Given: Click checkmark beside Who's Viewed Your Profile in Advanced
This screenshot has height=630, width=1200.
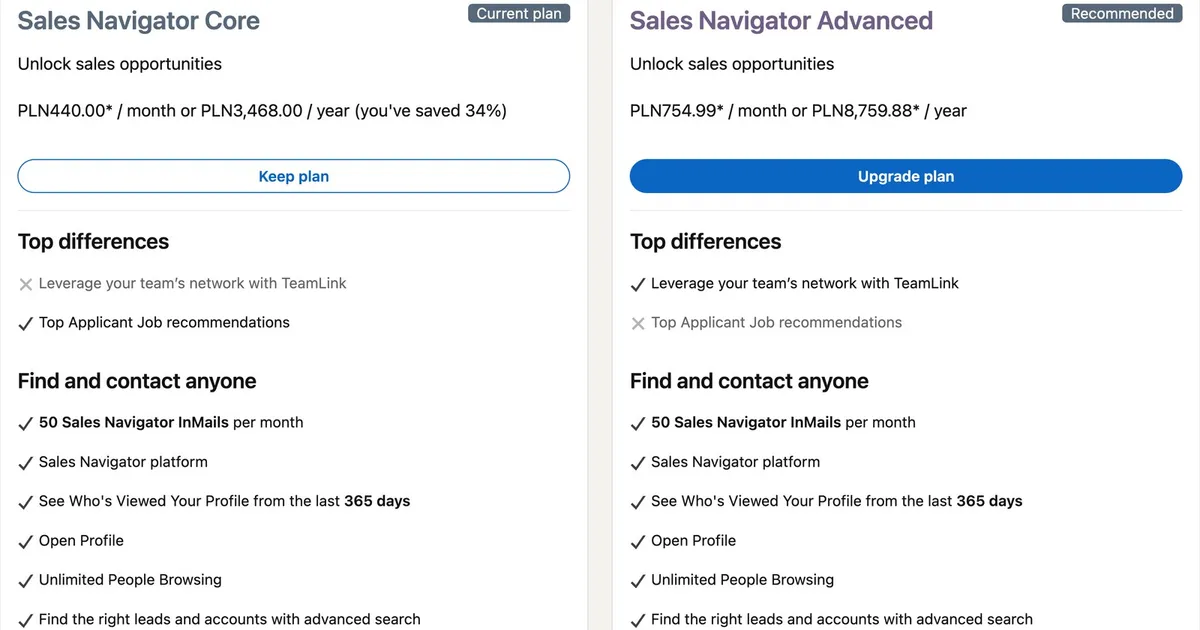Looking at the screenshot, I should (638, 502).
